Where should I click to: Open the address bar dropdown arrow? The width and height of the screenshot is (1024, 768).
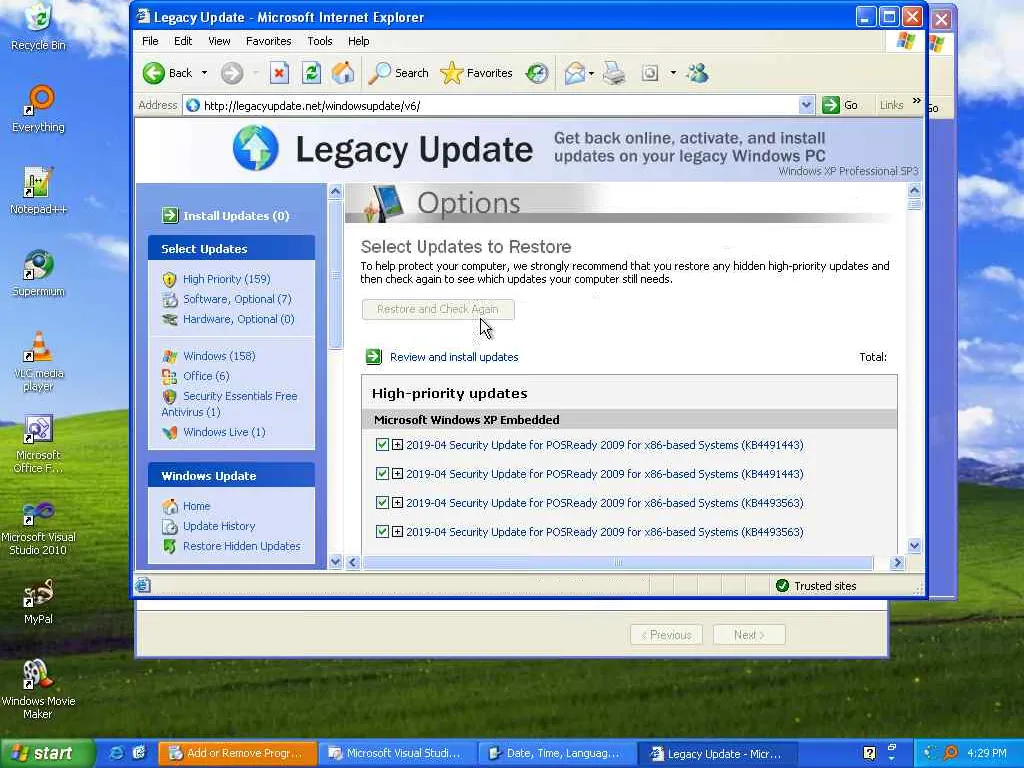(x=807, y=105)
